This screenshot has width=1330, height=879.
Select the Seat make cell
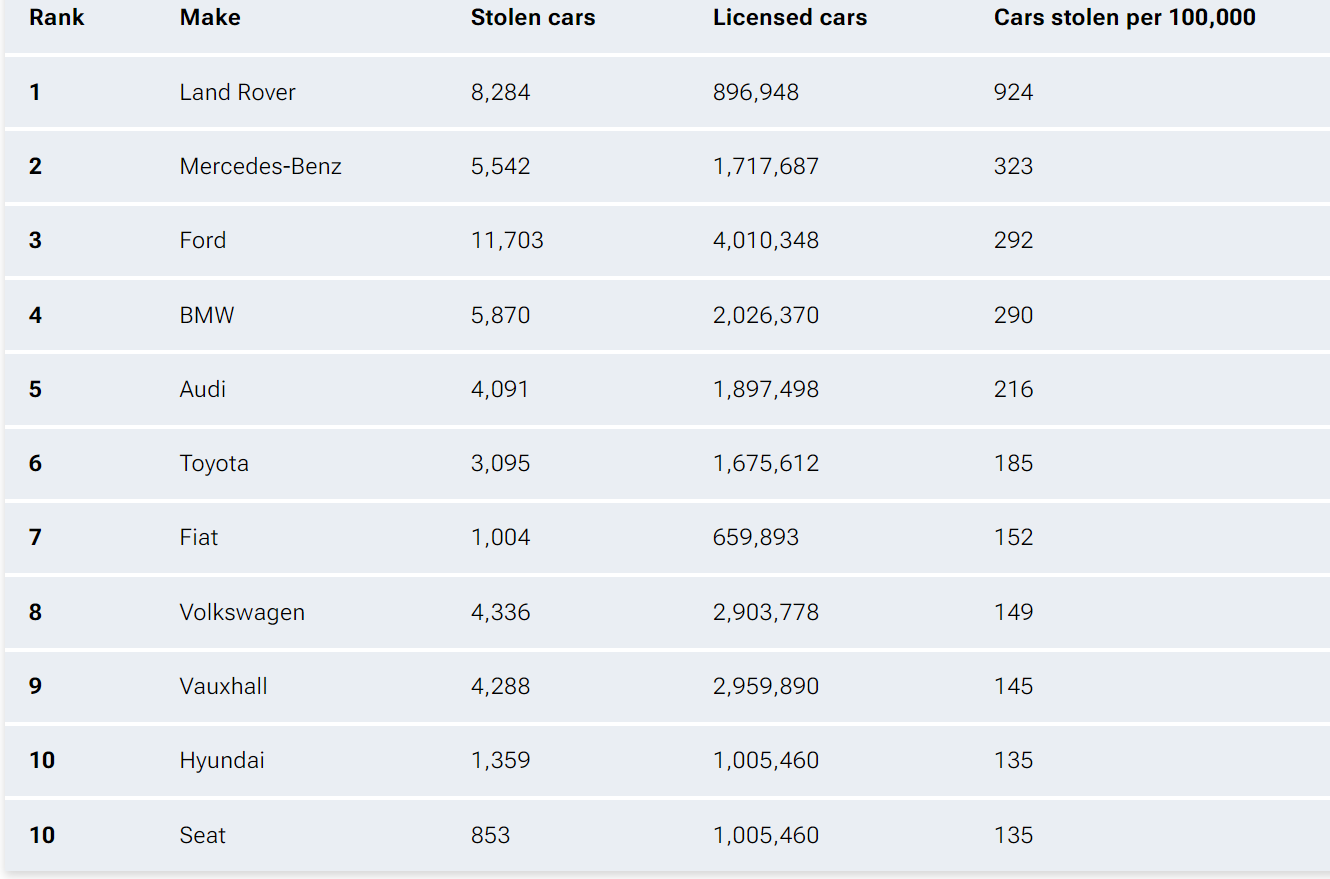(x=203, y=835)
